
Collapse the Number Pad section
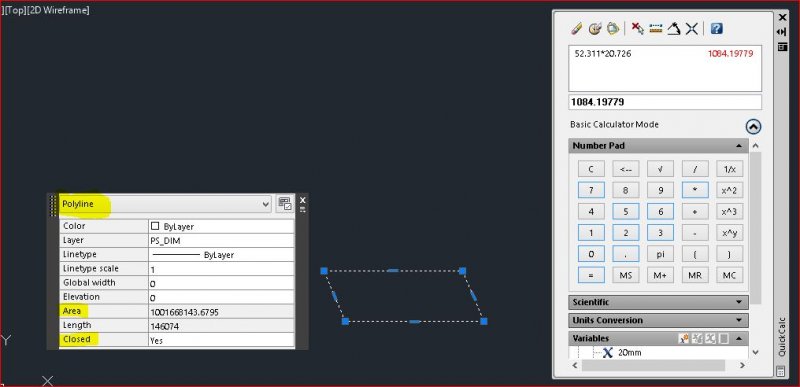click(x=658, y=146)
